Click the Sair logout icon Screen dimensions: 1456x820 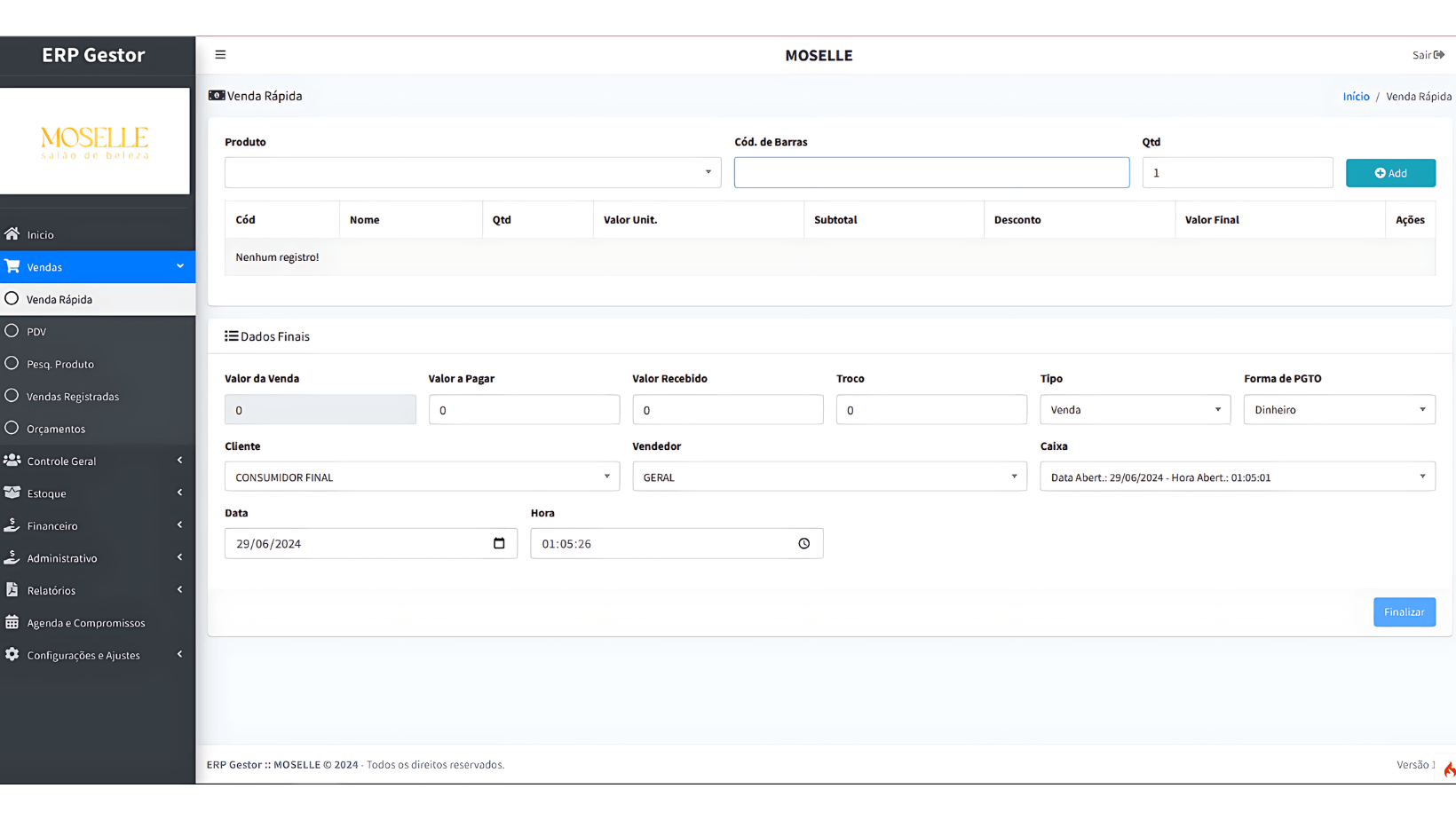1438,55
